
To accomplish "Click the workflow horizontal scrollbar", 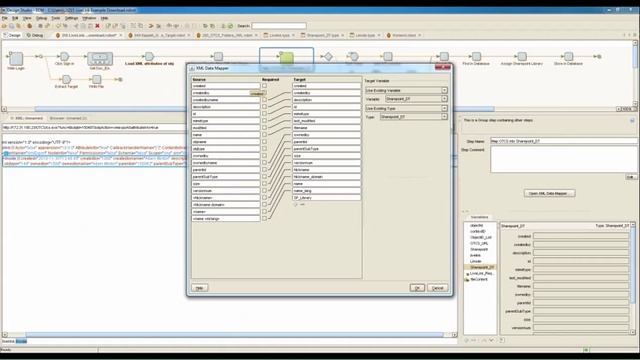I will click(x=264, y=109).
